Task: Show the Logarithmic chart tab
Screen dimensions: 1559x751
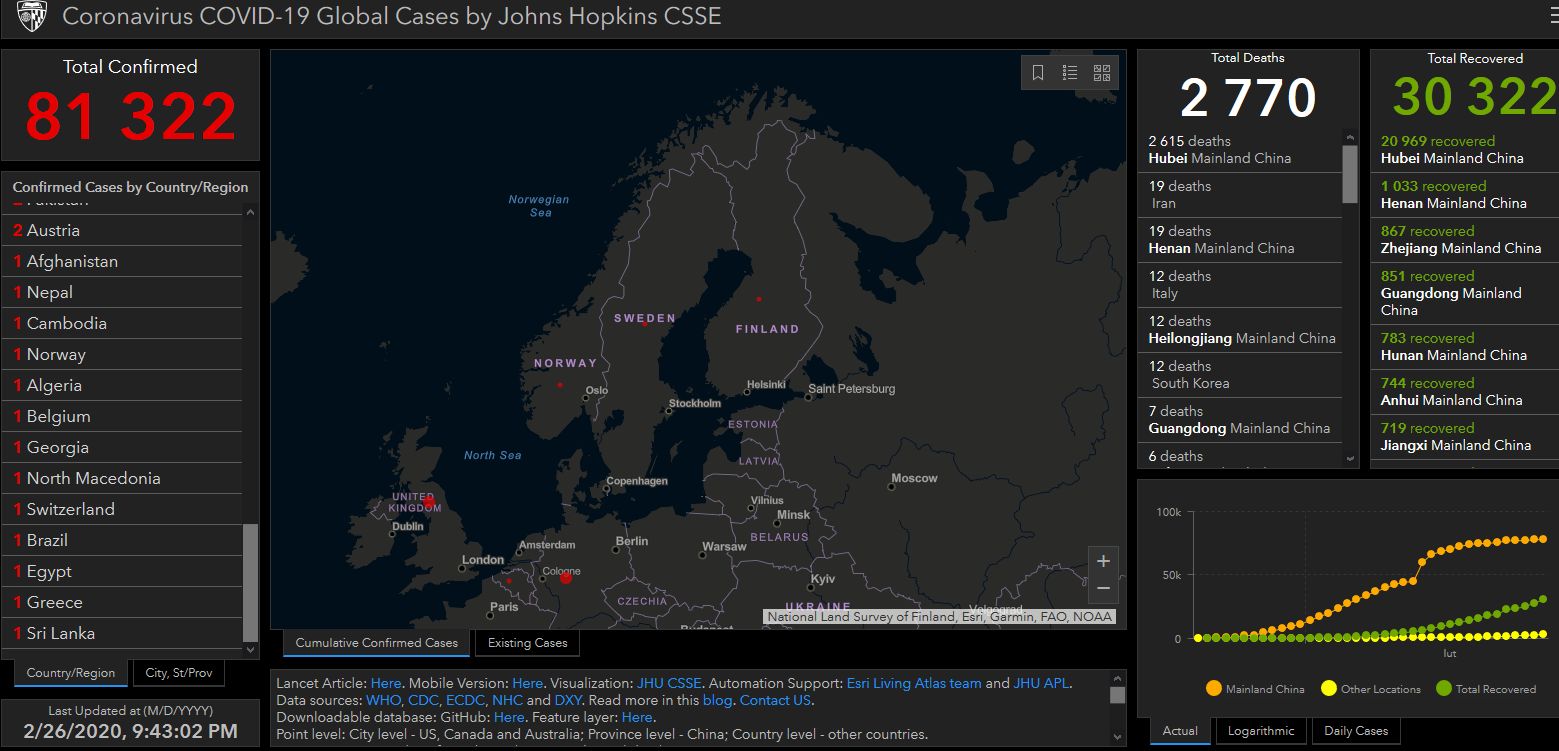Action: 1260,731
